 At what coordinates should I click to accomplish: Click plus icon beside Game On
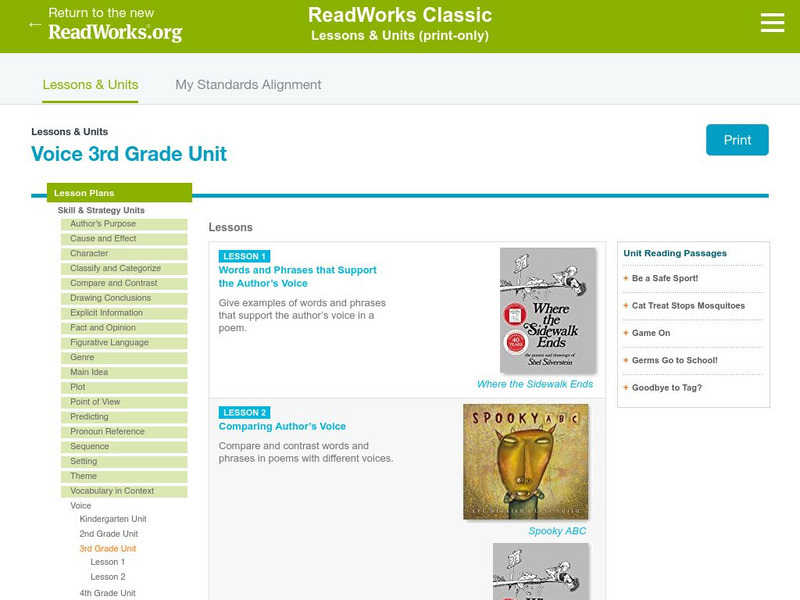pyautogui.click(x=626, y=333)
